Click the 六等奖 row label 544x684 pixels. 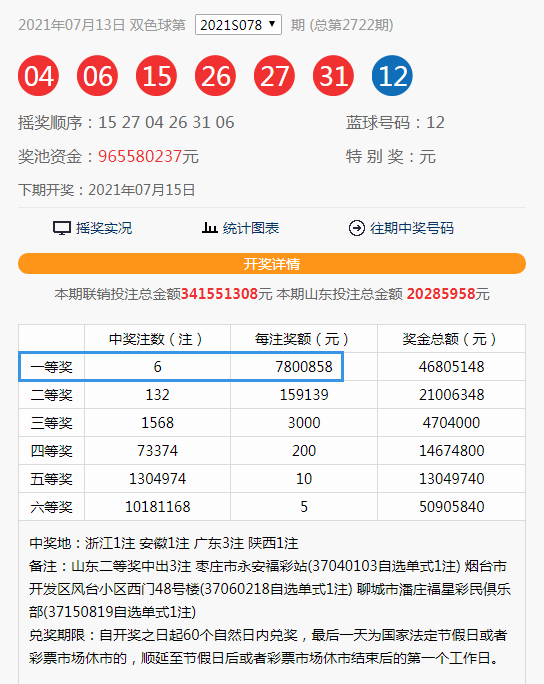pyautogui.click(x=51, y=507)
